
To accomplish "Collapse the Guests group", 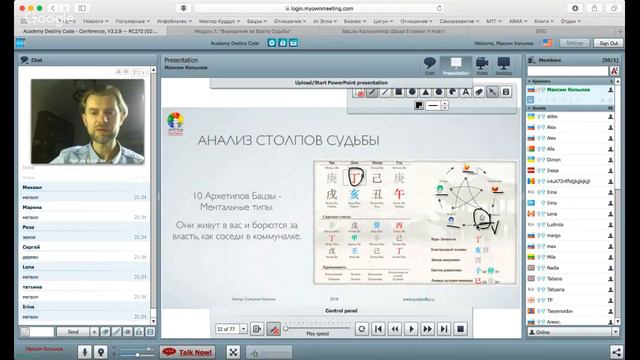I will click(x=571, y=108).
